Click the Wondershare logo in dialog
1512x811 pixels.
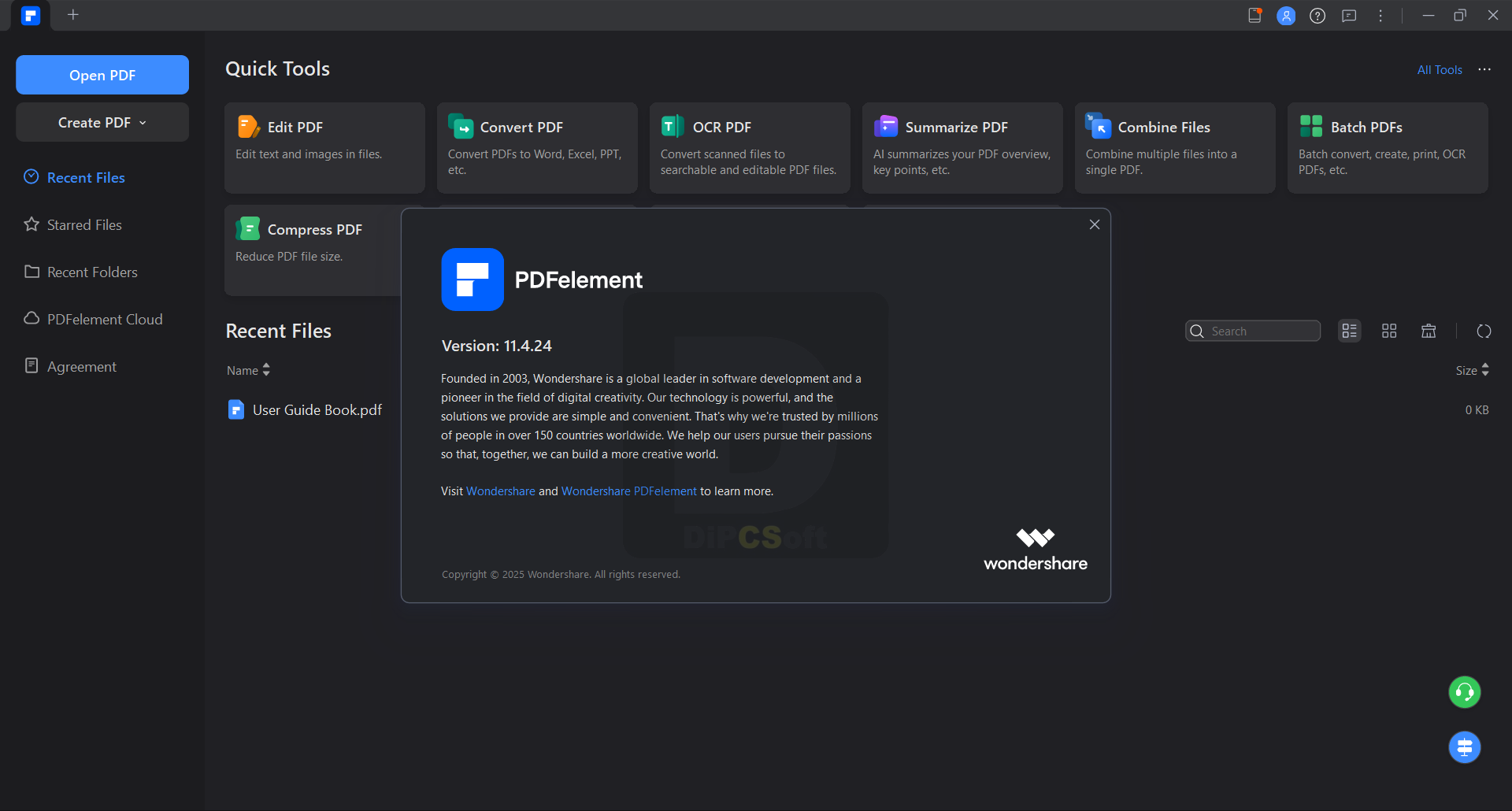coord(1036,550)
